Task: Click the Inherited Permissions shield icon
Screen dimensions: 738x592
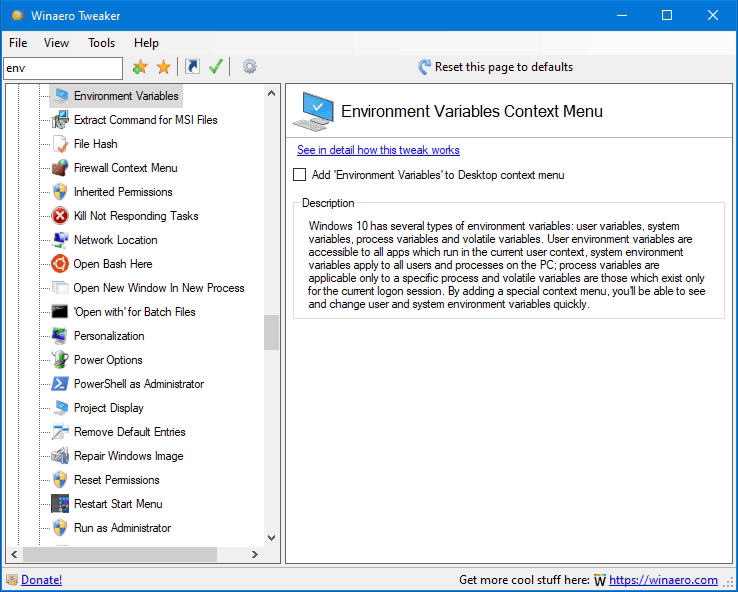Action: pos(60,192)
